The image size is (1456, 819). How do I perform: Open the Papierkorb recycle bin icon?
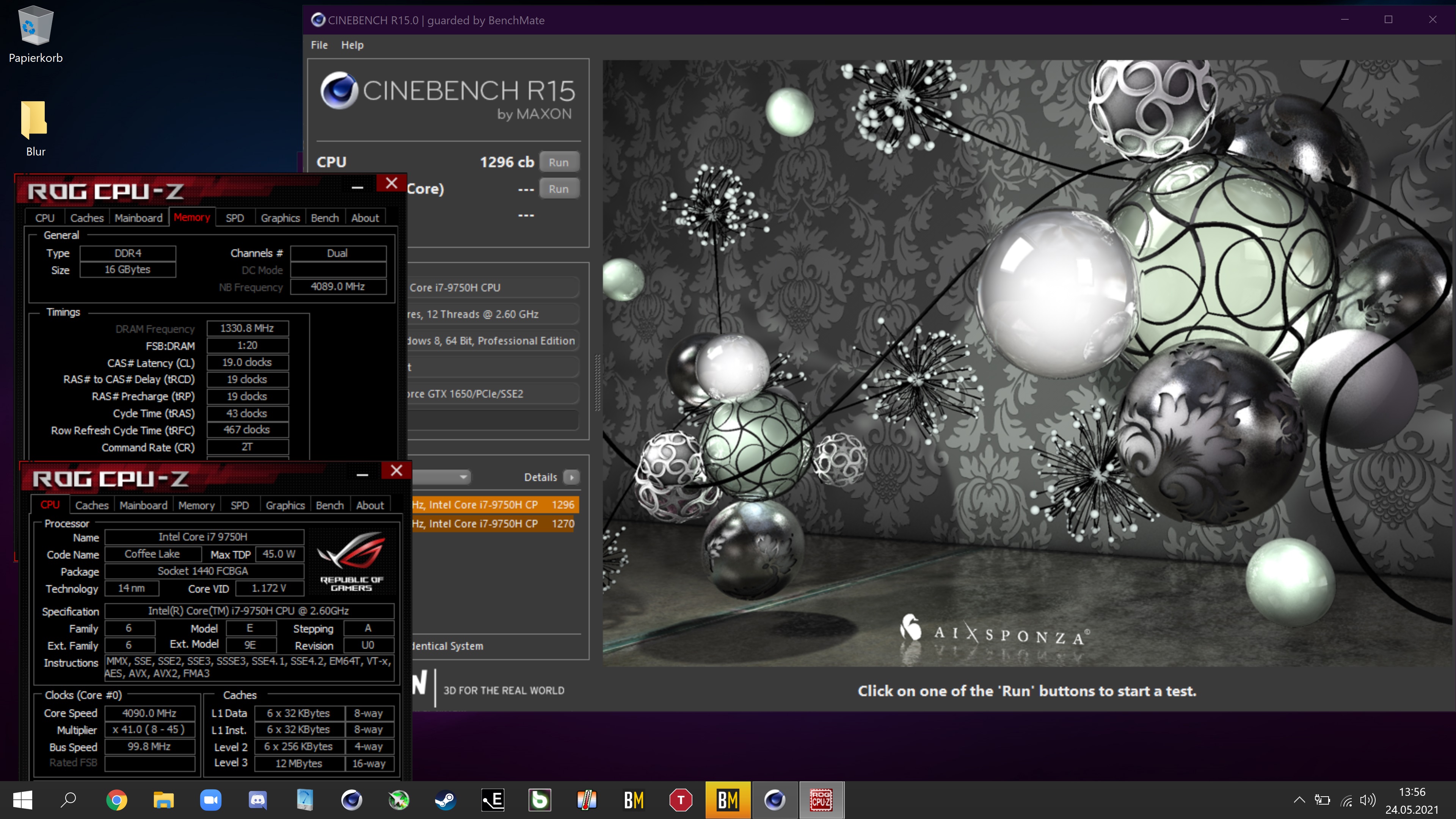[36, 34]
